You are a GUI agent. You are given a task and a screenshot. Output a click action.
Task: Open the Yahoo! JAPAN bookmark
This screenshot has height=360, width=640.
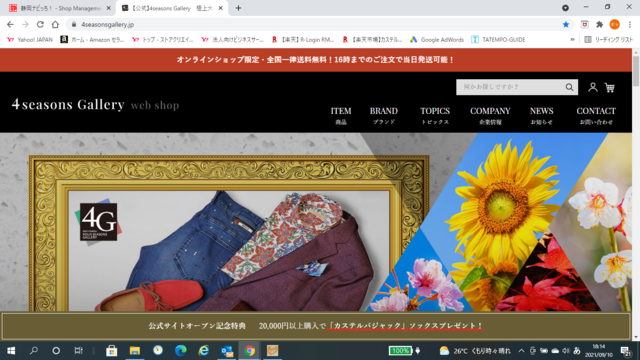click(x=30, y=40)
